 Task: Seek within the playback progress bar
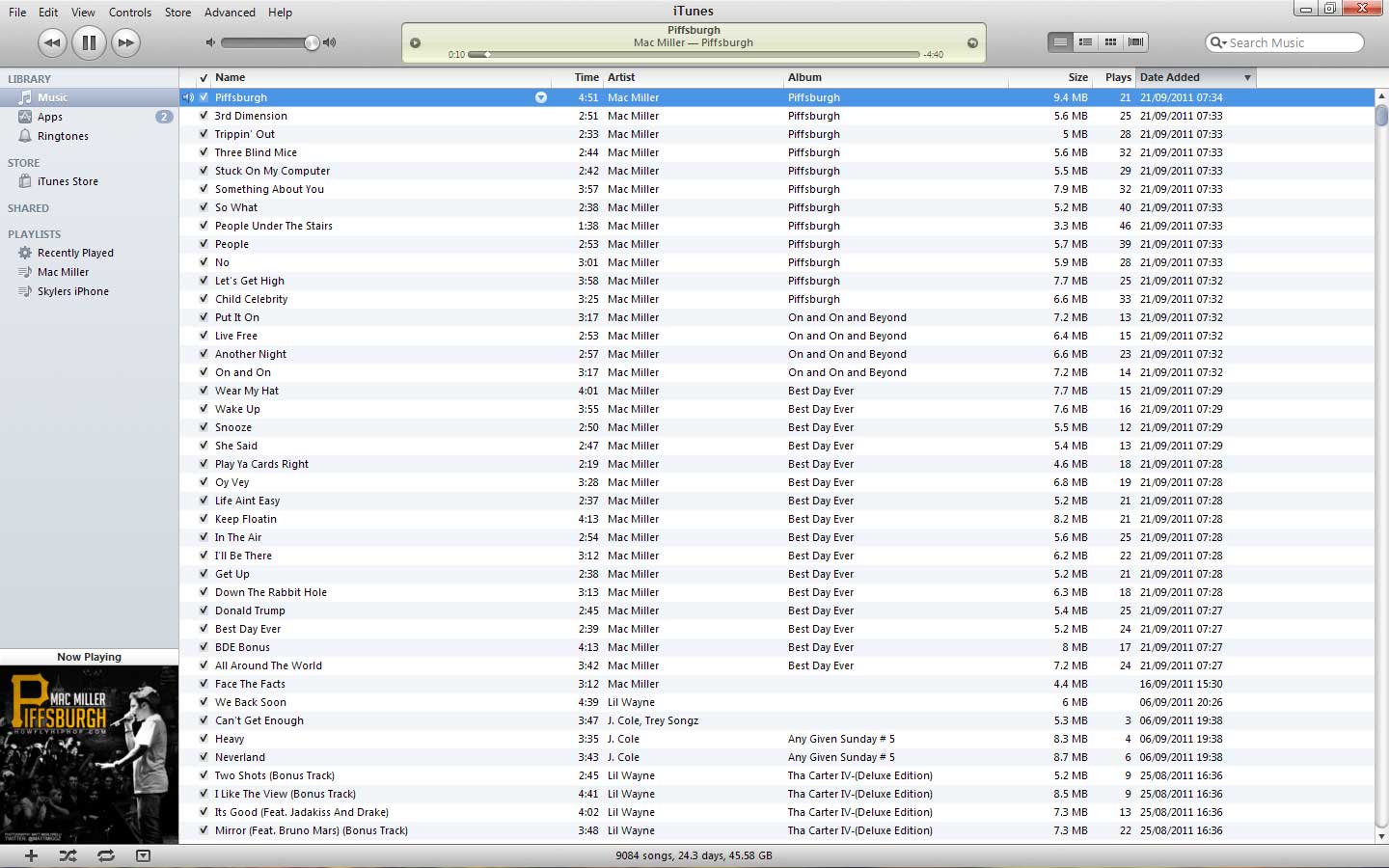[x=694, y=55]
